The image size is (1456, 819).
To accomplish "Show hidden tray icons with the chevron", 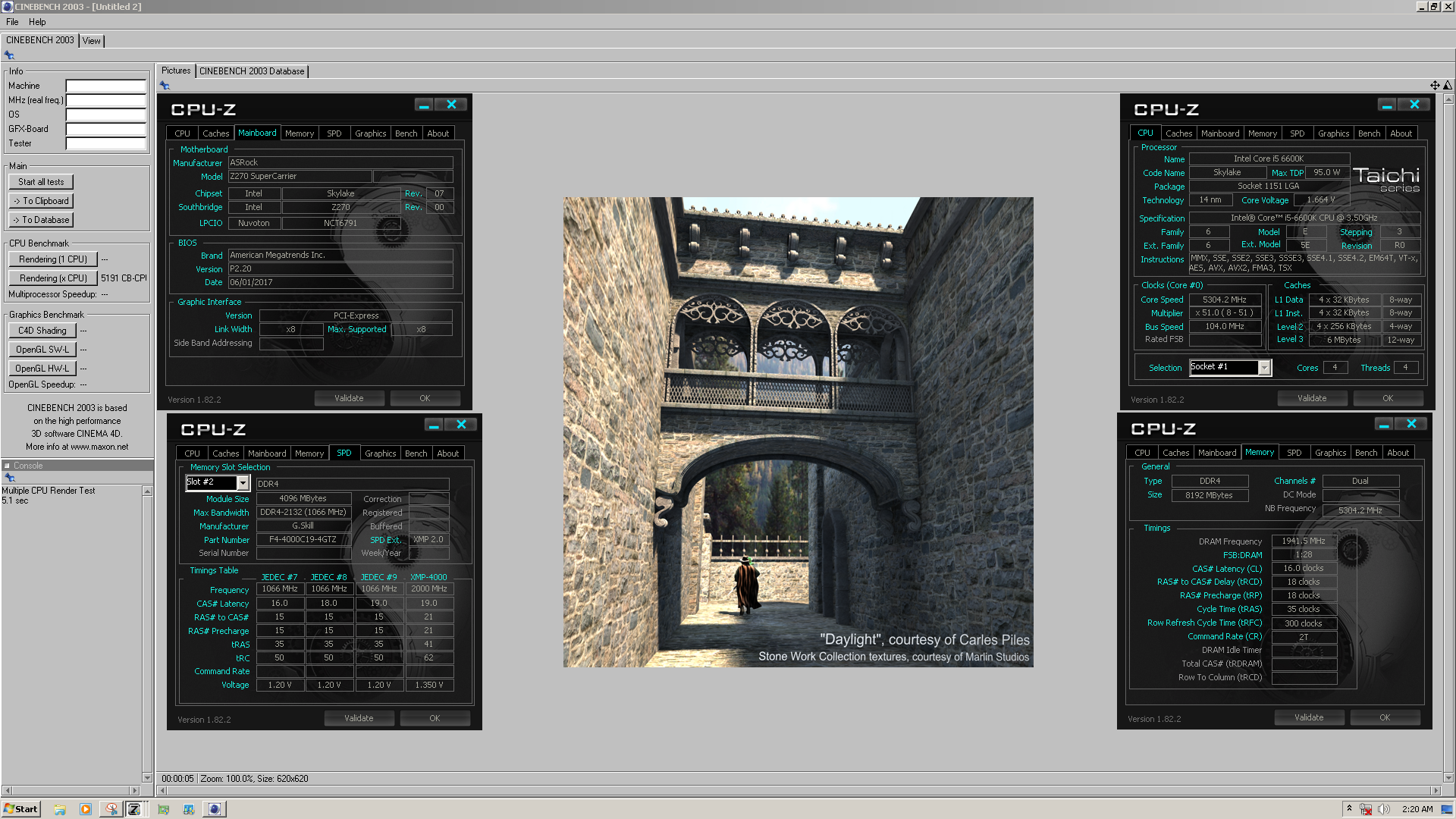I will click(x=1349, y=808).
